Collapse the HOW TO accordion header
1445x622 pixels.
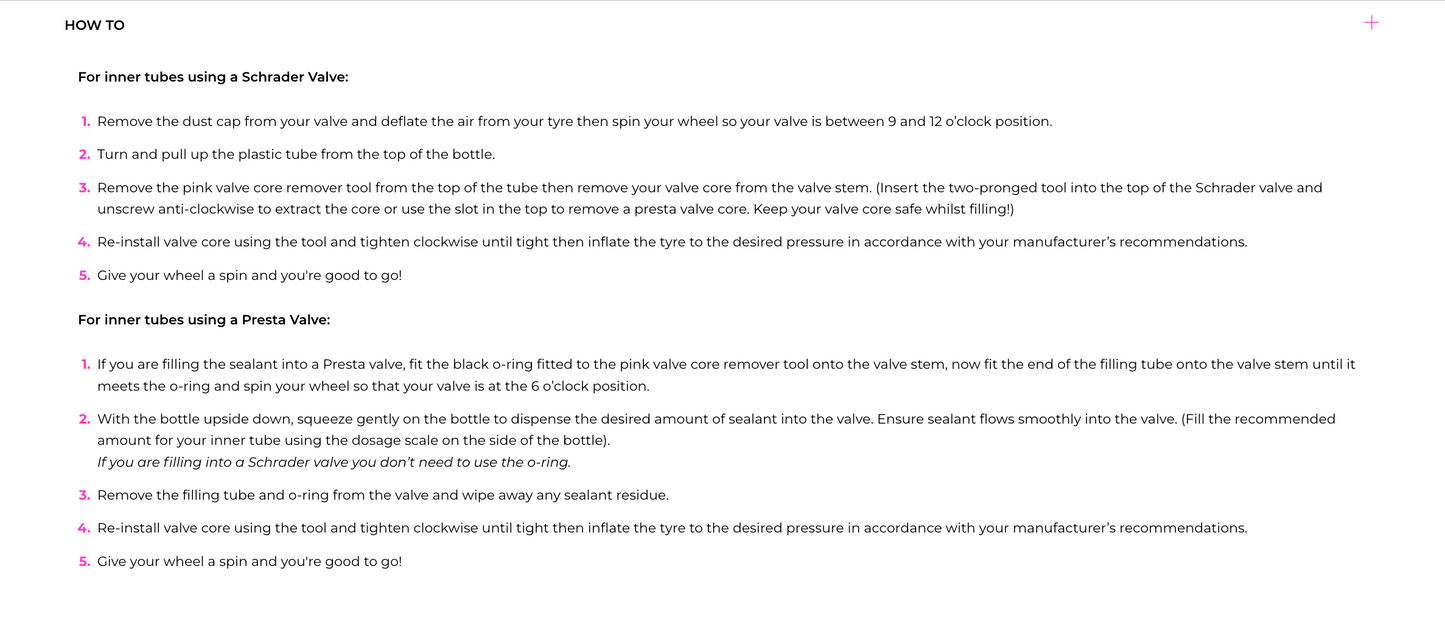pos(95,25)
